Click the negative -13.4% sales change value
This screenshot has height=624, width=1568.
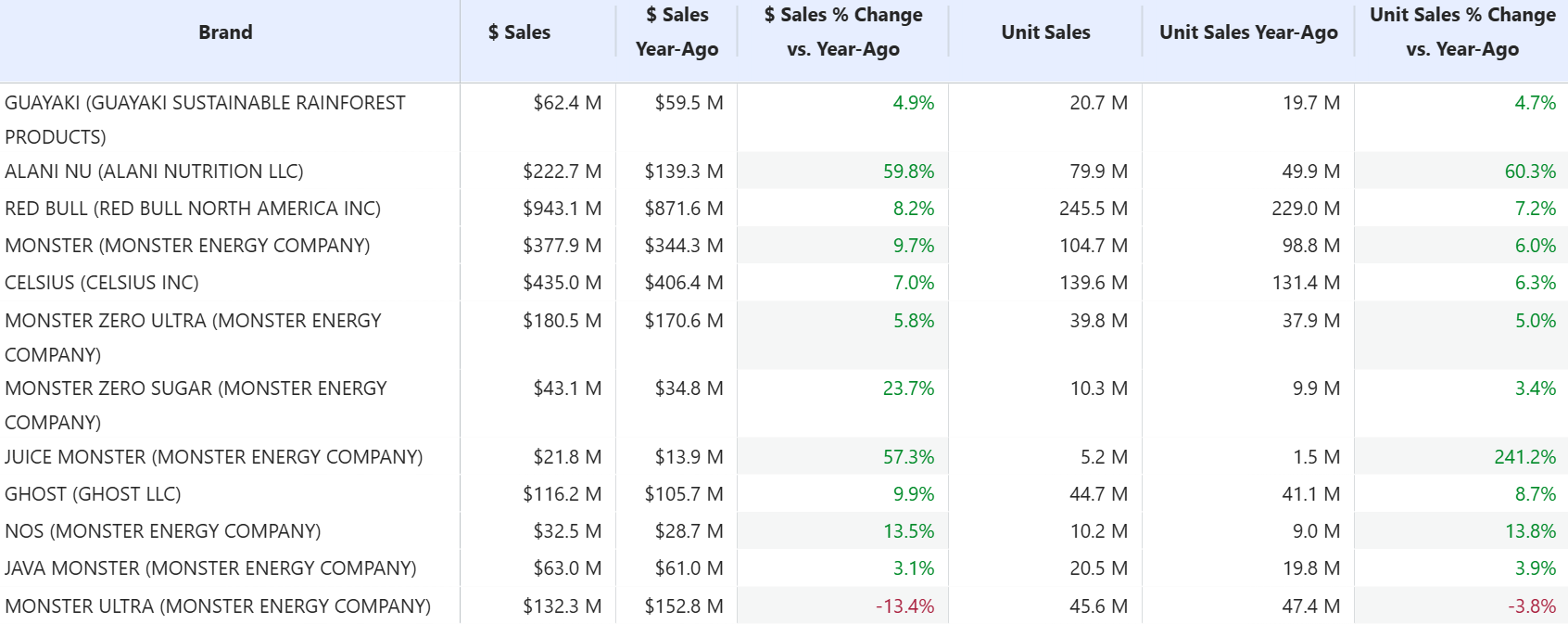[x=904, y=606]
